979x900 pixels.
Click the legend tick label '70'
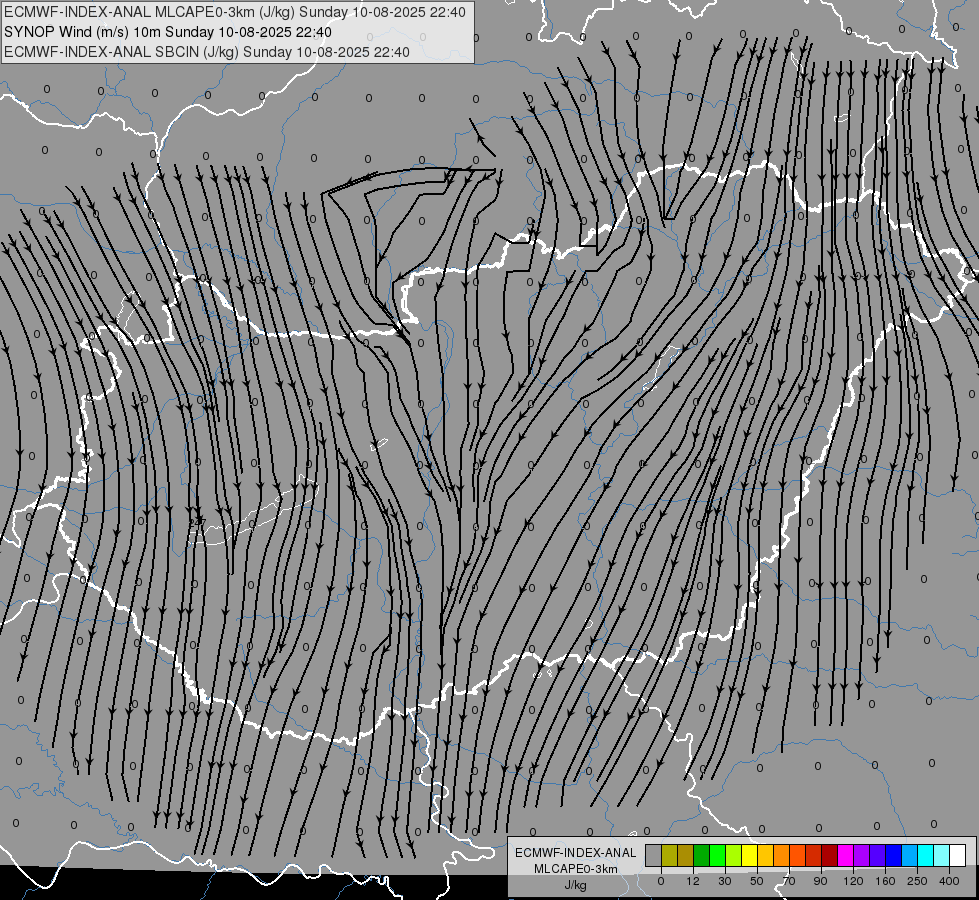(x=789, y=881)
